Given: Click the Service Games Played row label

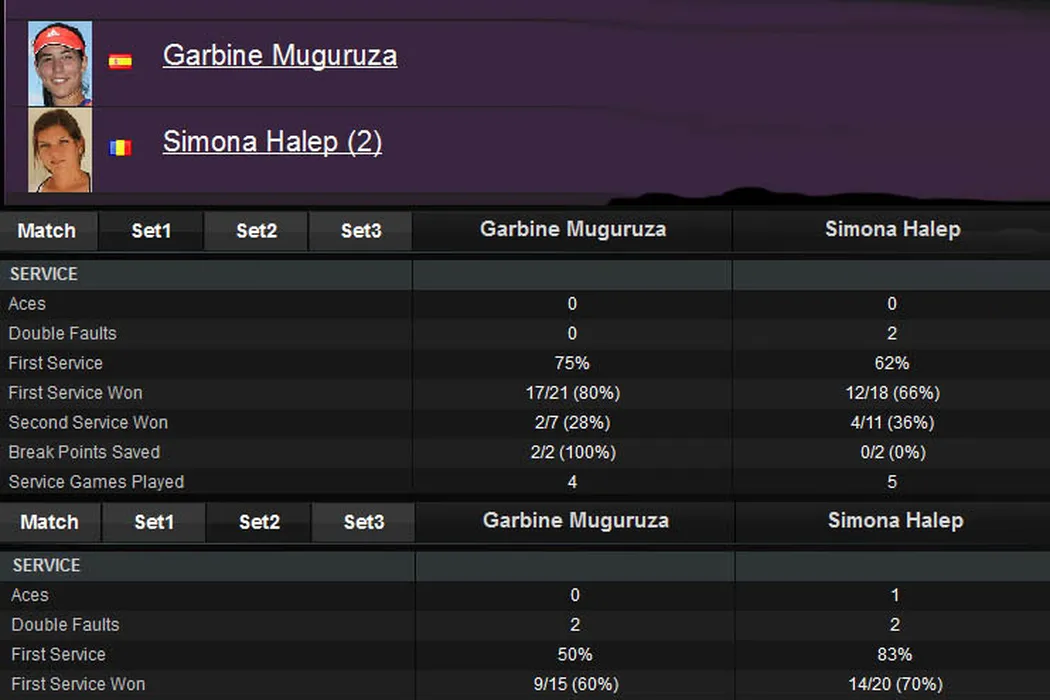Looking at the screenshot, I should click(96, 482).
